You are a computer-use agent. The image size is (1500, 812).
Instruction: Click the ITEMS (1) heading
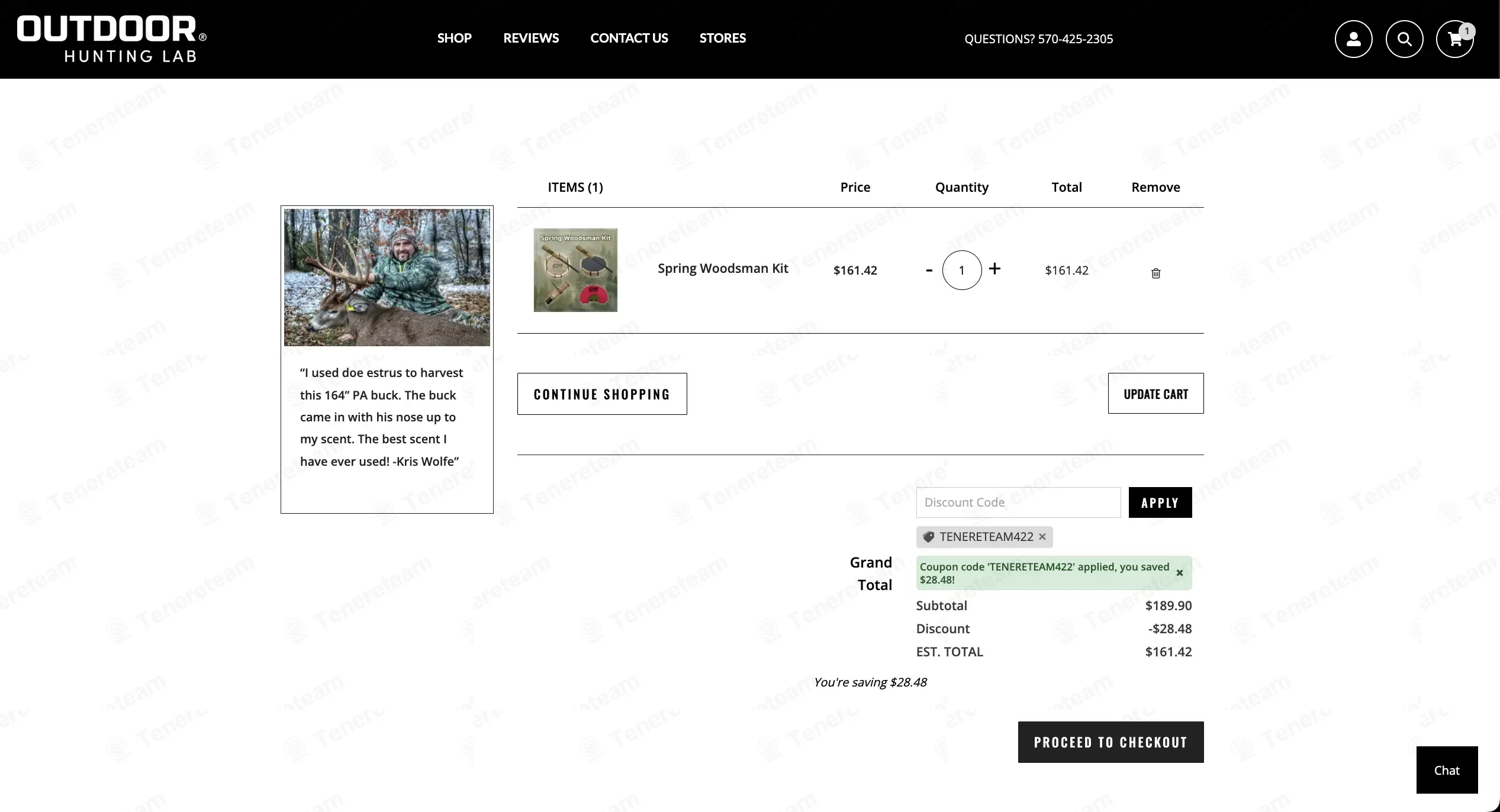pyautogui.click(x=575, y=188)
